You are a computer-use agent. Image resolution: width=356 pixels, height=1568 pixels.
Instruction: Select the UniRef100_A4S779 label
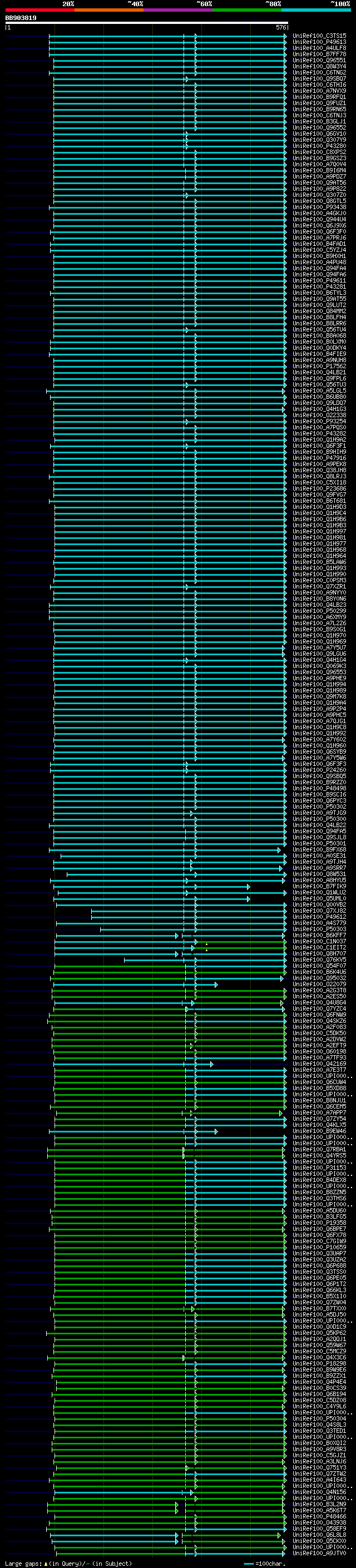[319, 923]
